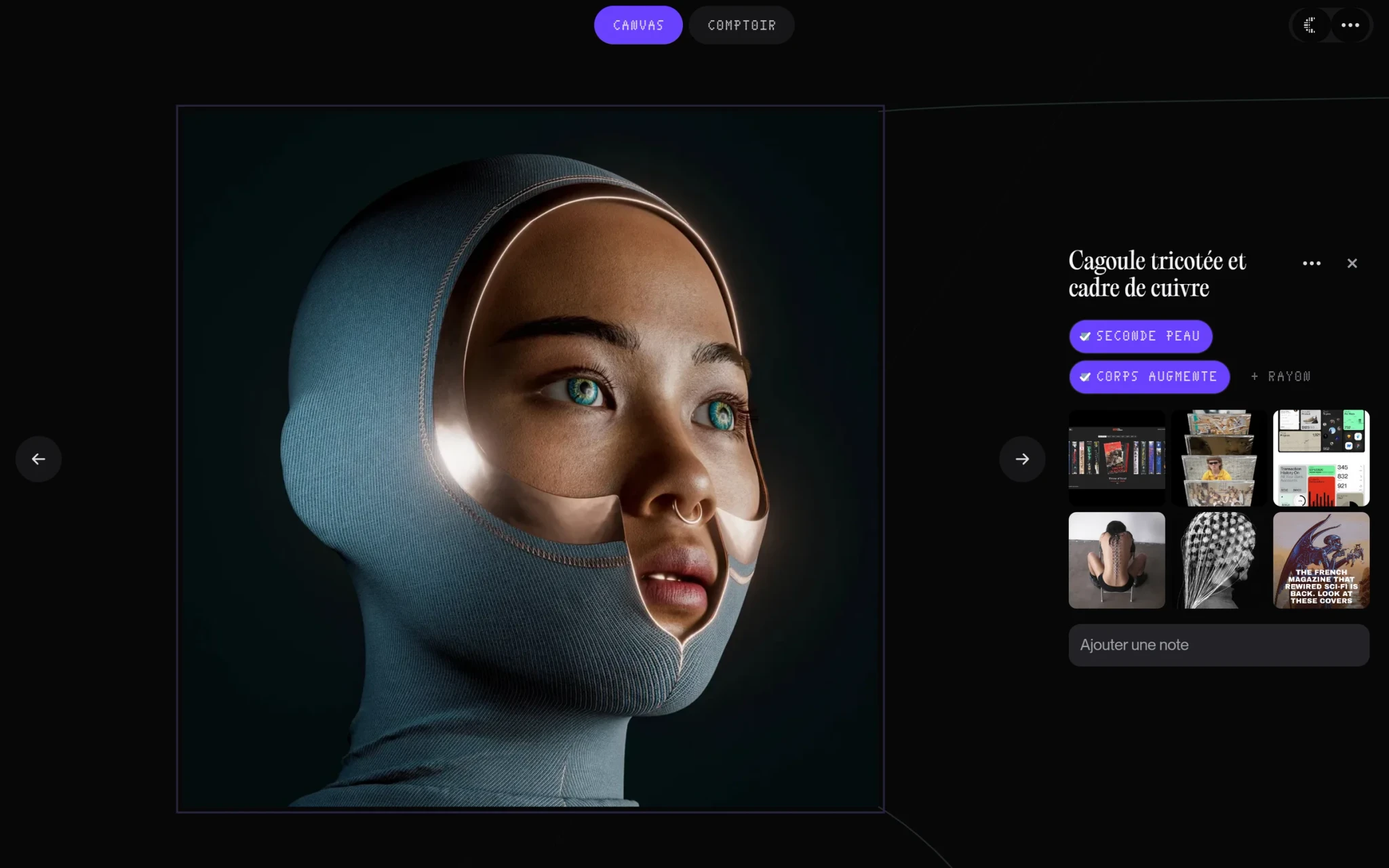Screen dimensions: 1389x868
Task: Toggle the Corps Augmenté tag
Action: tap(1150, 377)
